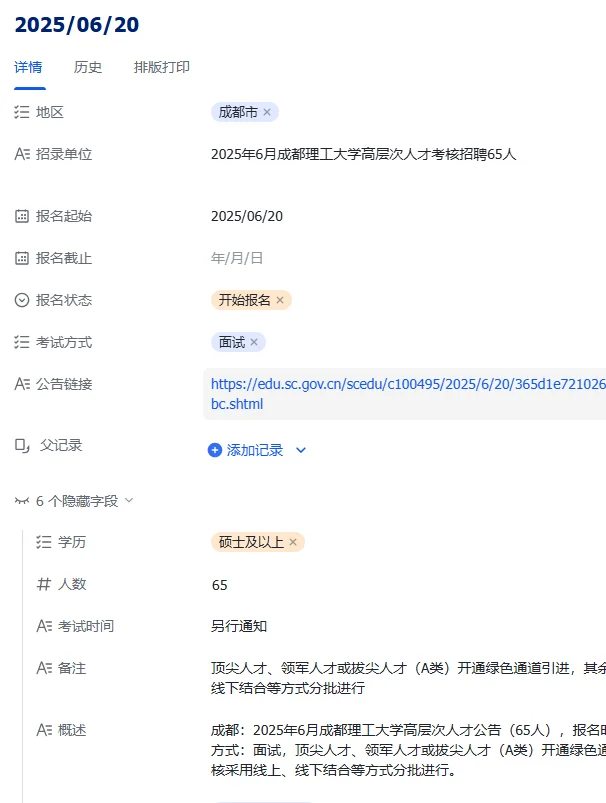Image resolution: width=606 pixels, height=803 pixels.
Task: Edit the 考试时间 value 另行通知
Action: pyautogui.click(x=239, y=626)
